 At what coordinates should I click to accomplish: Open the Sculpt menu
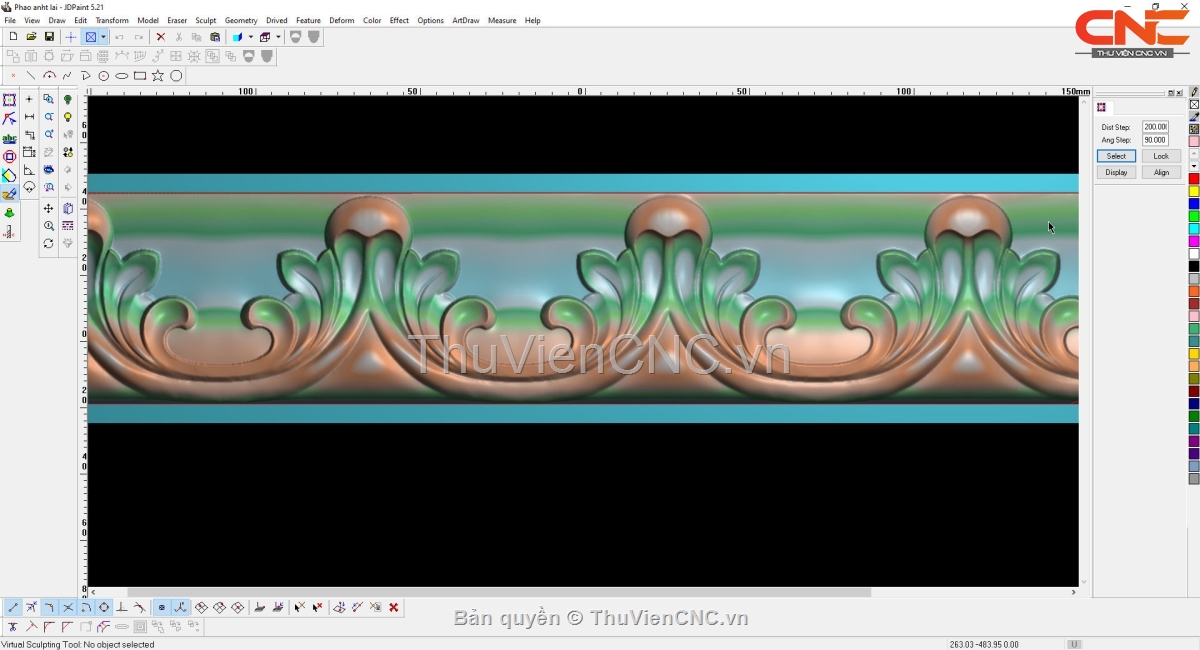(x=206, y=20)
